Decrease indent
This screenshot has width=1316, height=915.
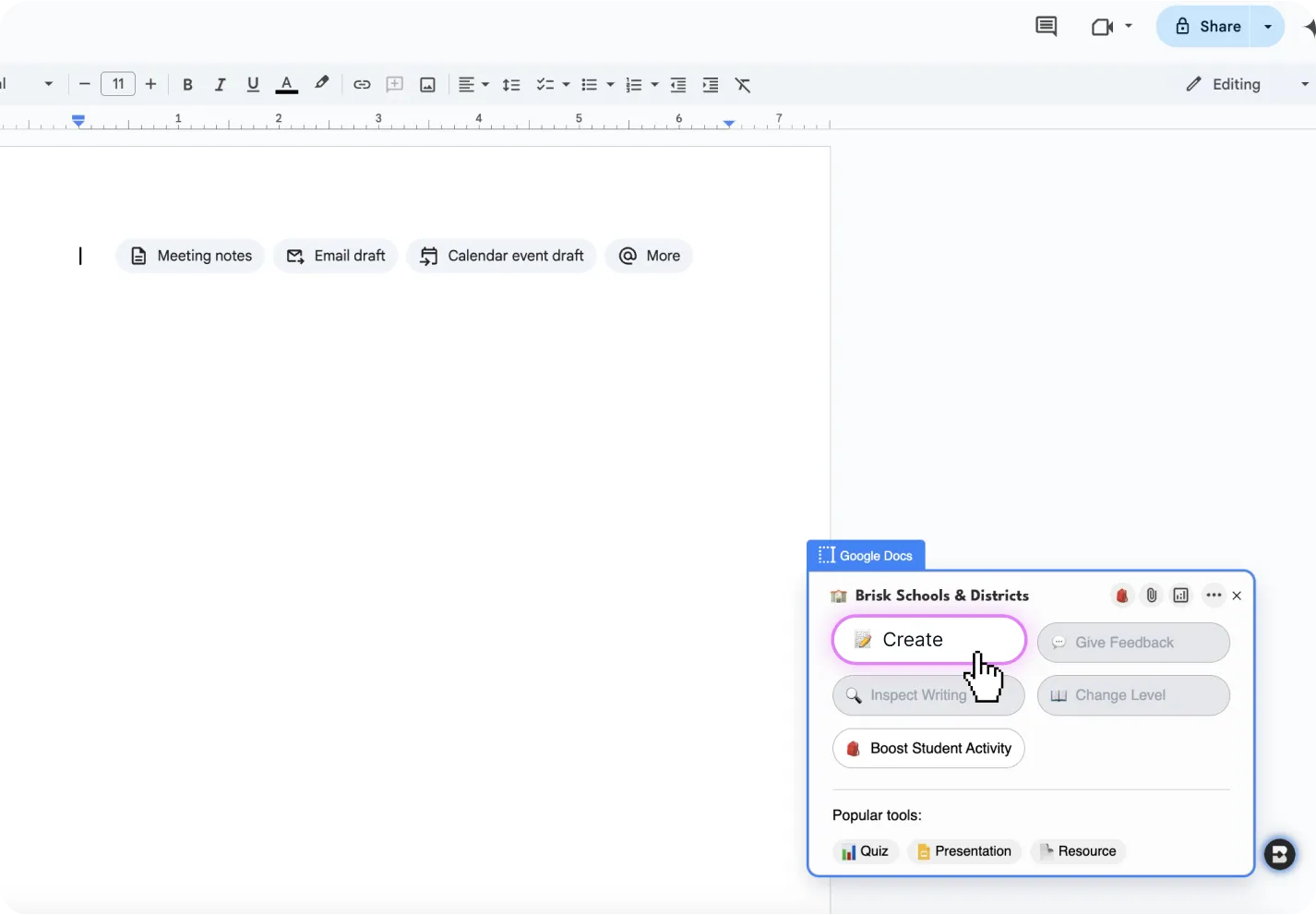pyautogui.click(x=678, y=85)
